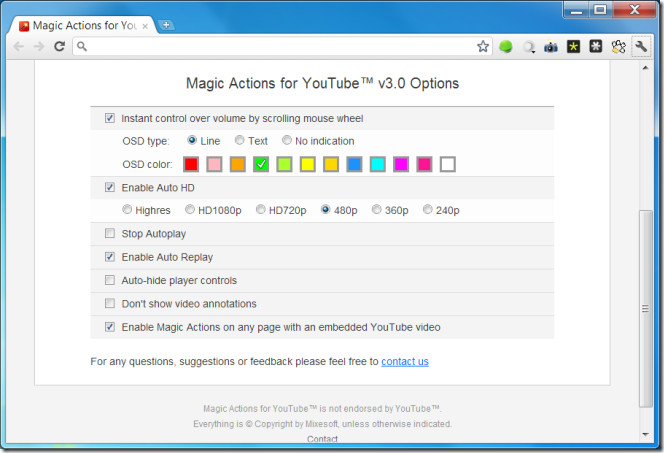Pick the magenta OSD color swatch
This screenshot has width=664, height=453.
pos(401,164)
